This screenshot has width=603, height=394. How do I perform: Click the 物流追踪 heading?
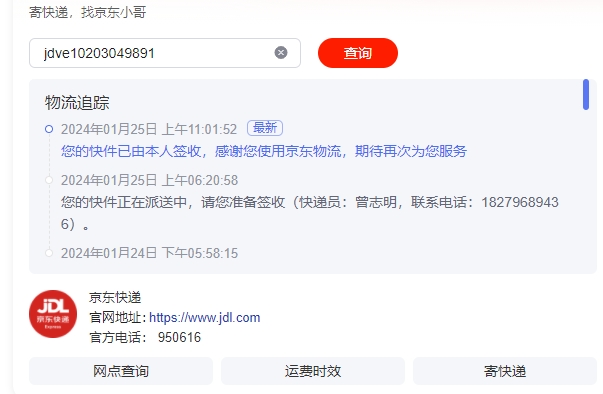(77, 103)
